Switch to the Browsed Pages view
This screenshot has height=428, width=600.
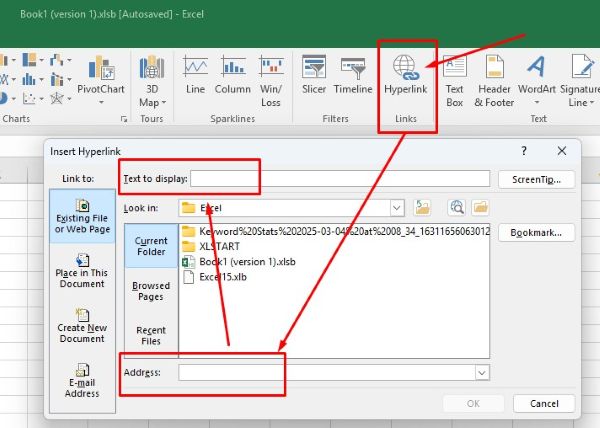click(x=151, y=291)
